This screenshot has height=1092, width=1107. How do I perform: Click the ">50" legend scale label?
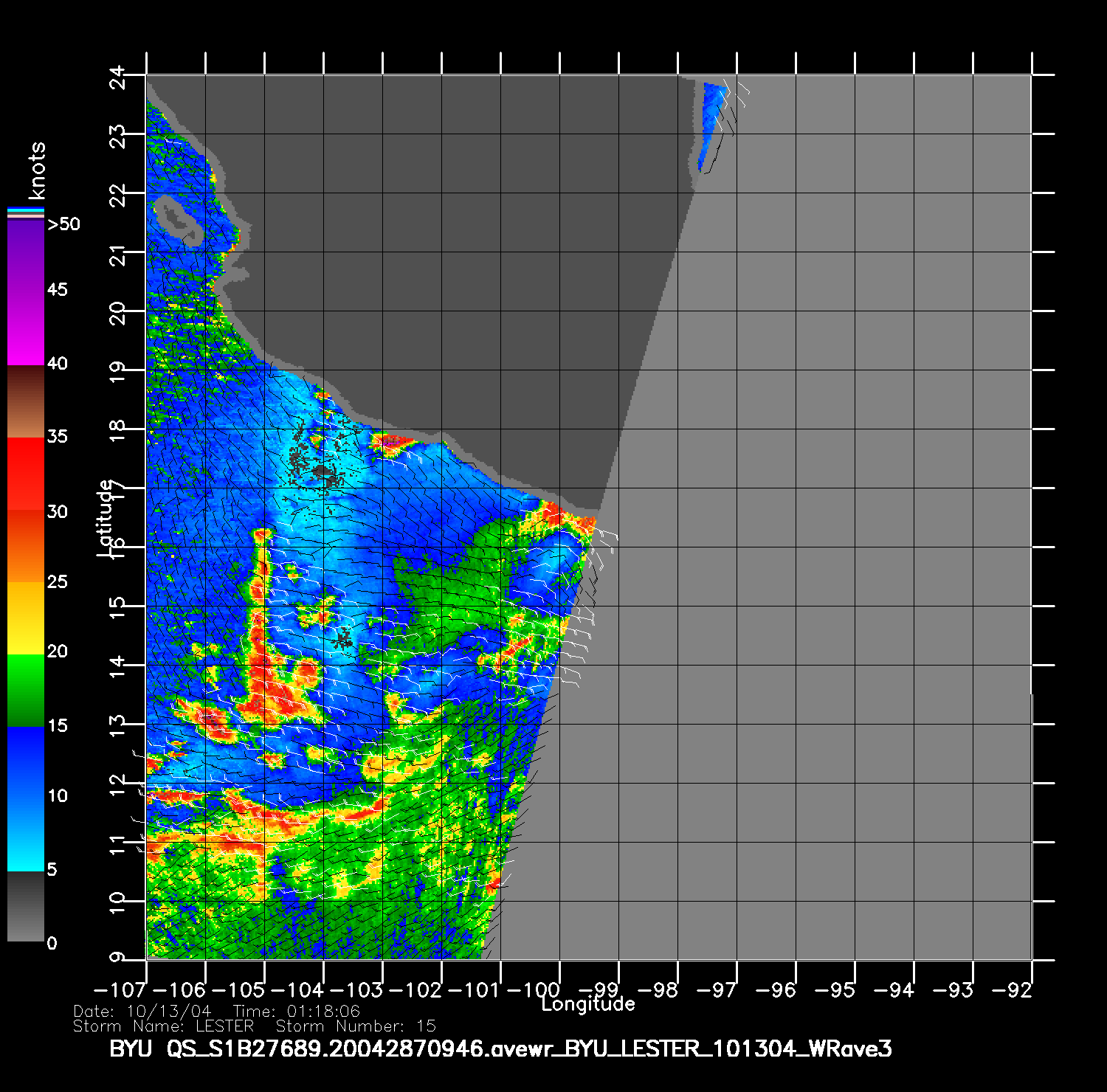click(63, 224)
